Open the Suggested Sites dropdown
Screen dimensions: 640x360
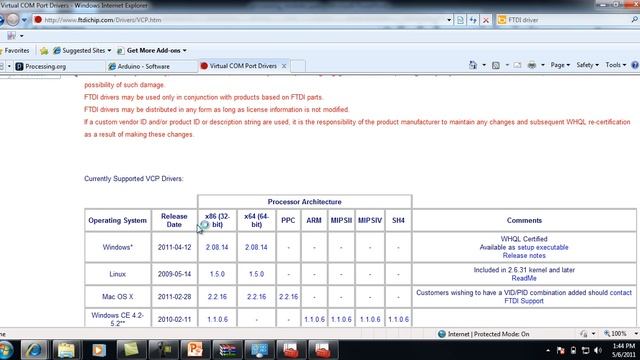[82, 51]
